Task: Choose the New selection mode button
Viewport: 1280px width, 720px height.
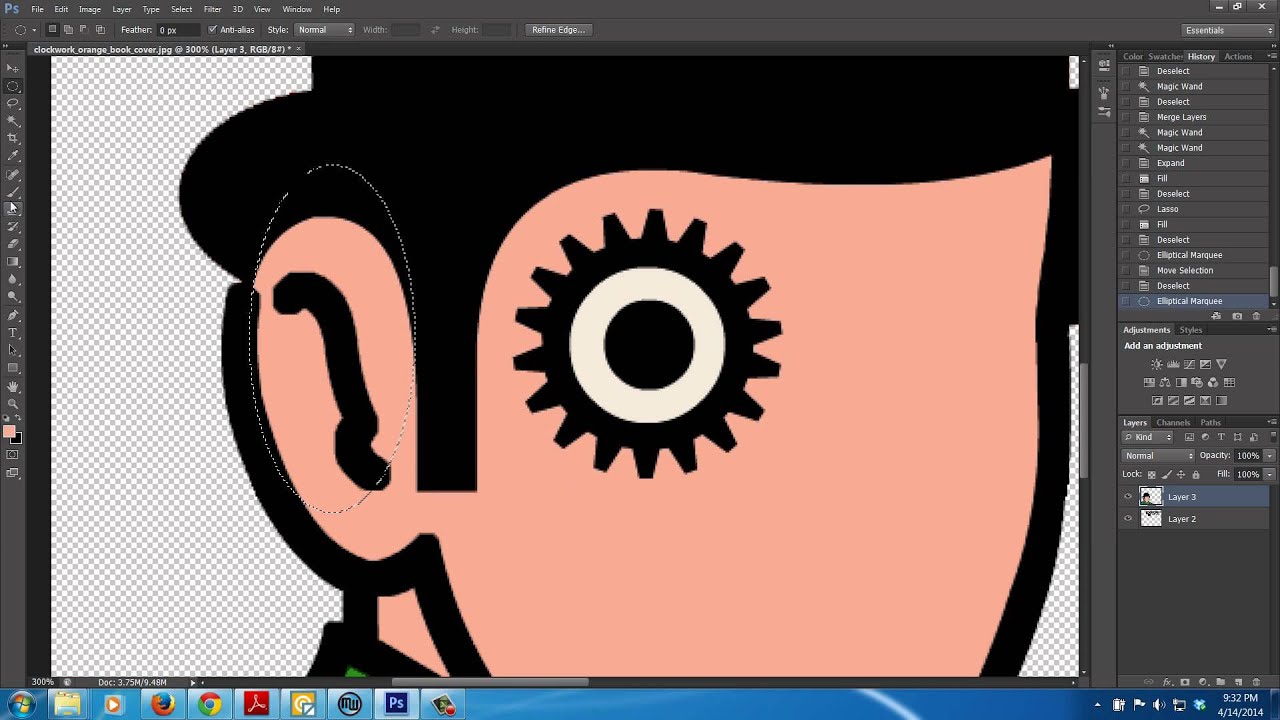Action: point(53,30)
